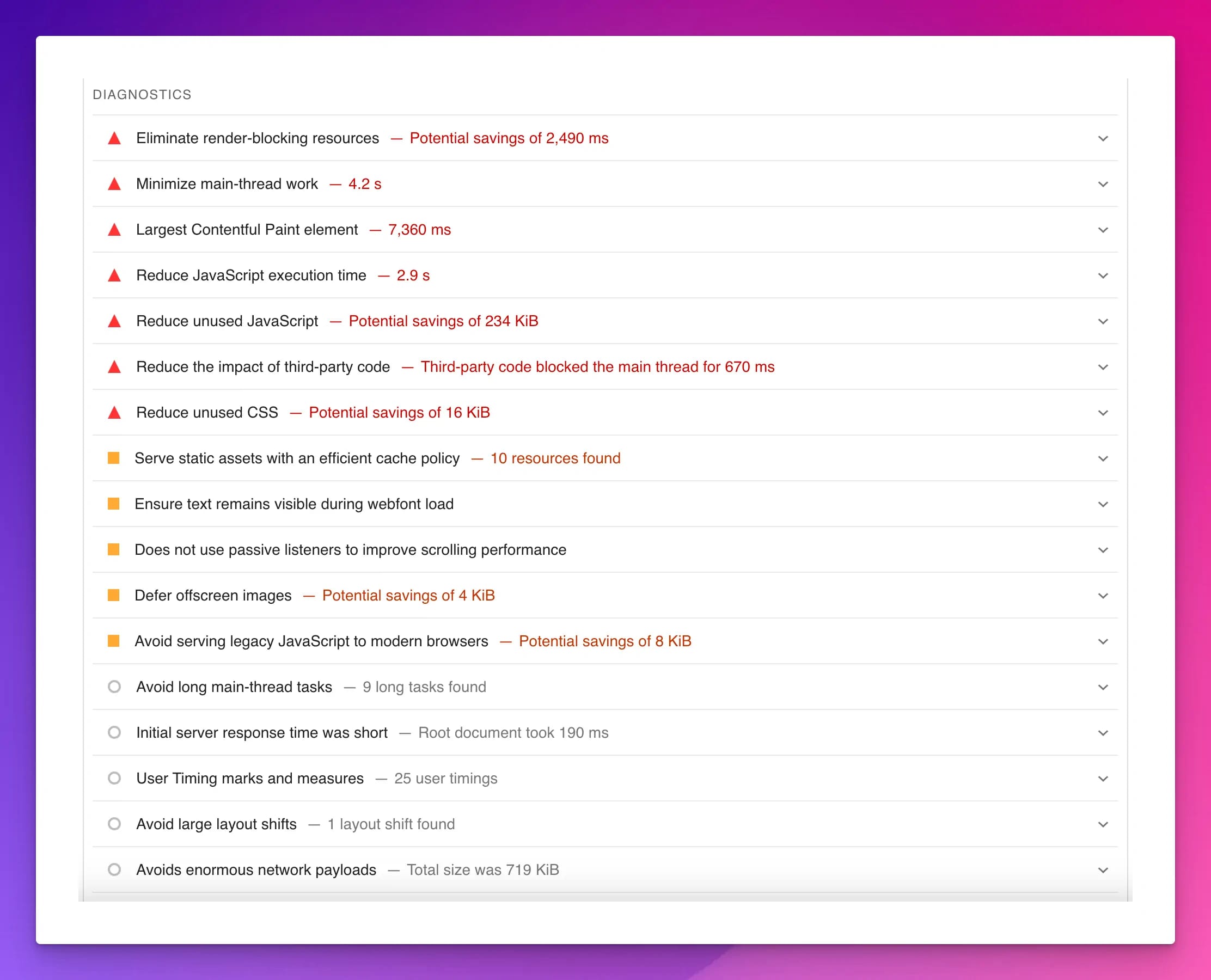Expand legacy JavaScript audit chevron
The width and height of the screenshot is (1211, 980).
coord(1103,642)
